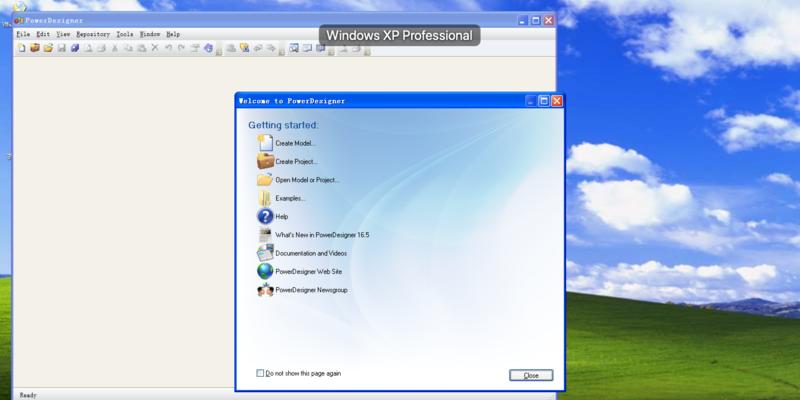
Task: Open the Window menu
Action: (x=149, y=34)
